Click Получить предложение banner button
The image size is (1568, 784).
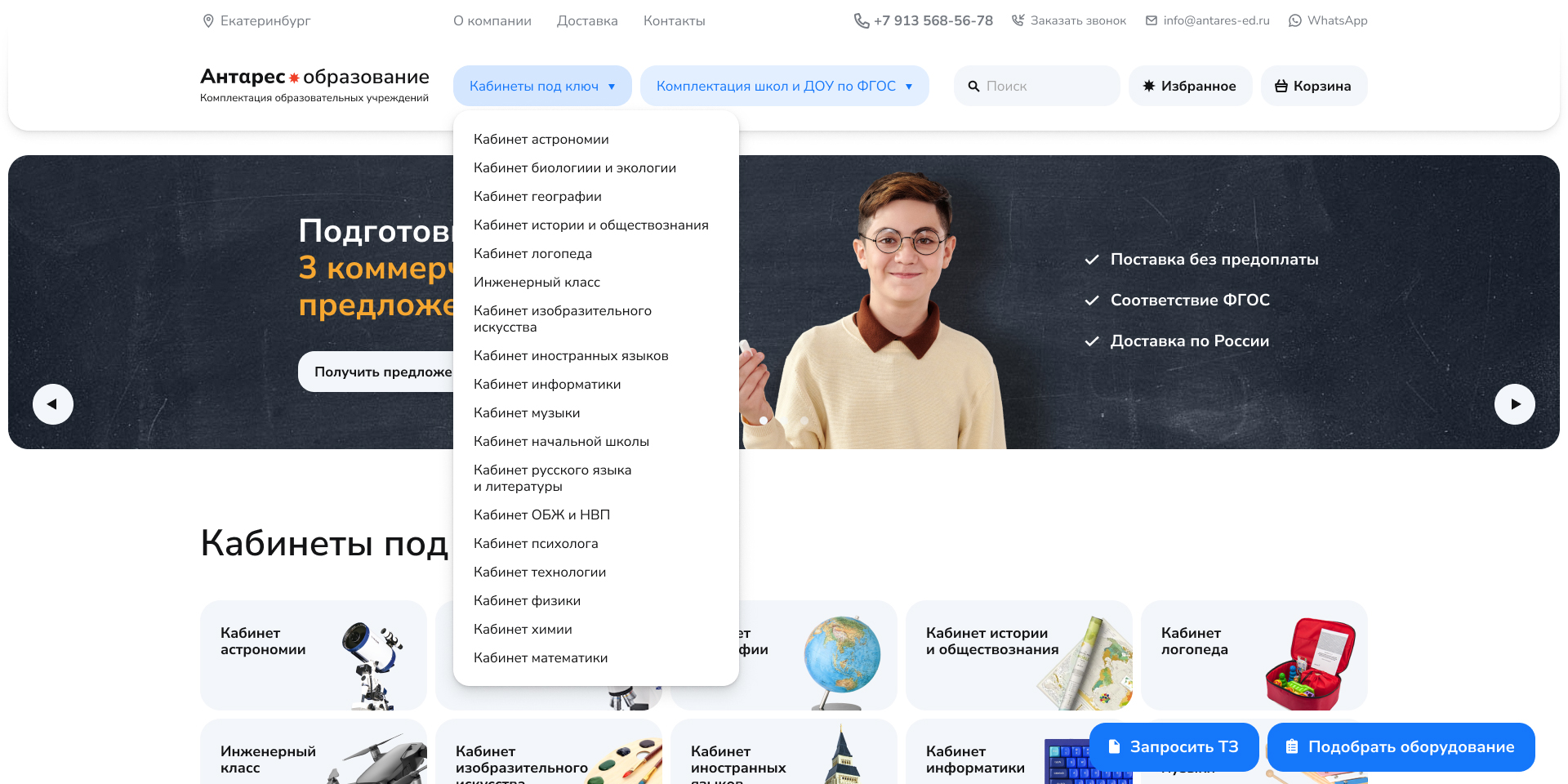[376, 372]
